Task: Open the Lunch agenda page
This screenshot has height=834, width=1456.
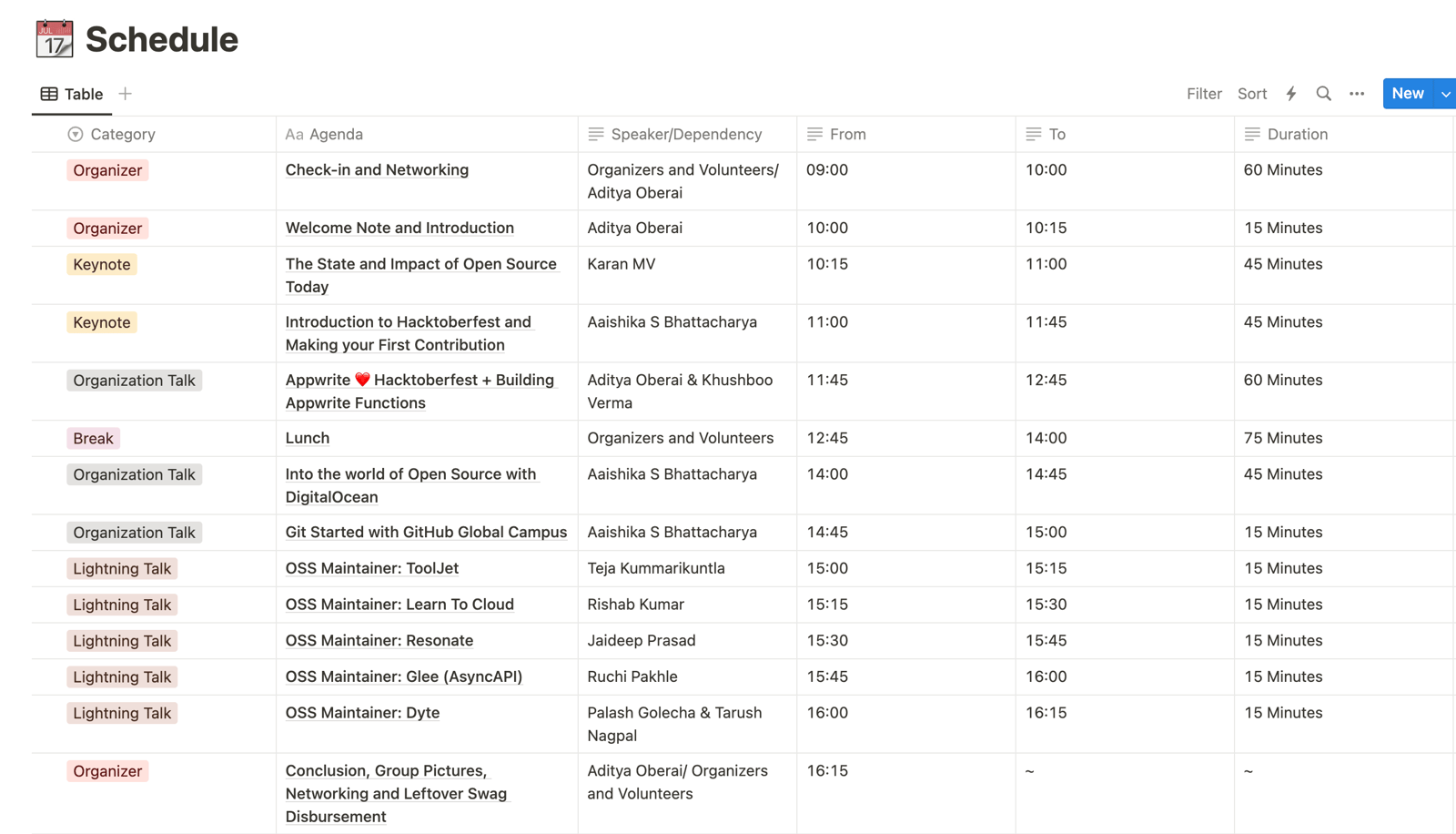Action: coord(308,438)
